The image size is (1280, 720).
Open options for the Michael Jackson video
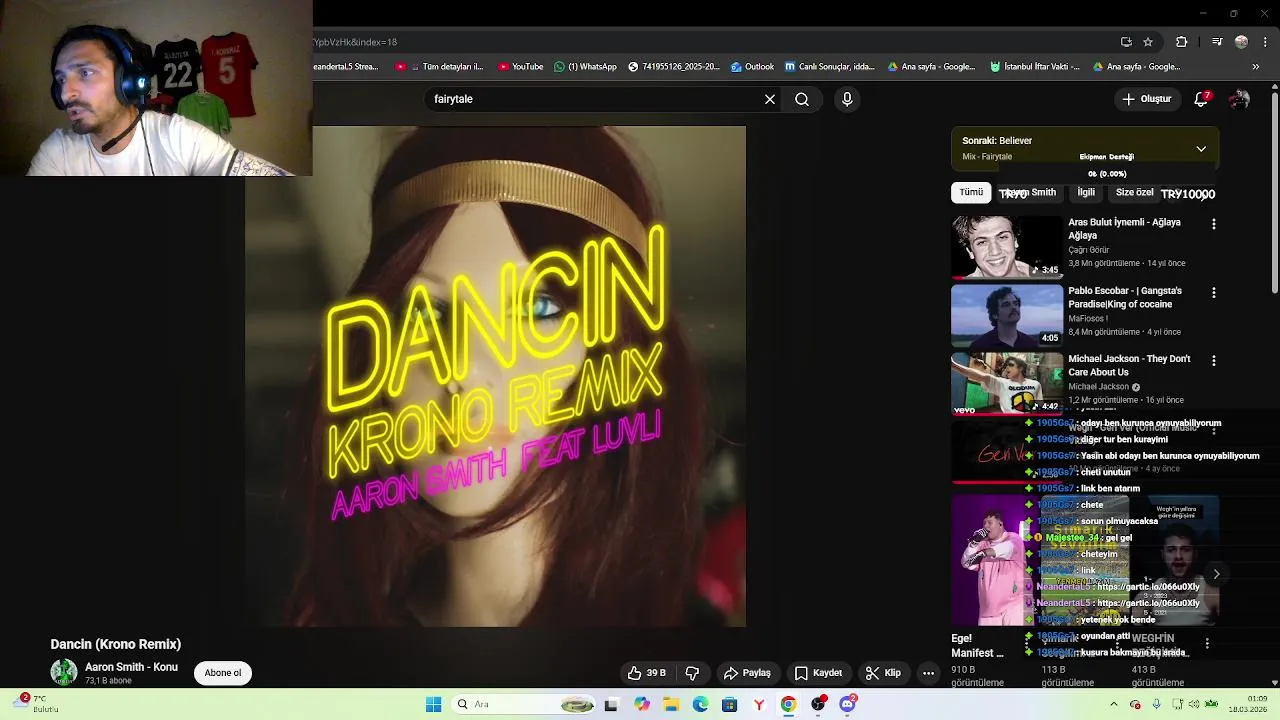1214,361
